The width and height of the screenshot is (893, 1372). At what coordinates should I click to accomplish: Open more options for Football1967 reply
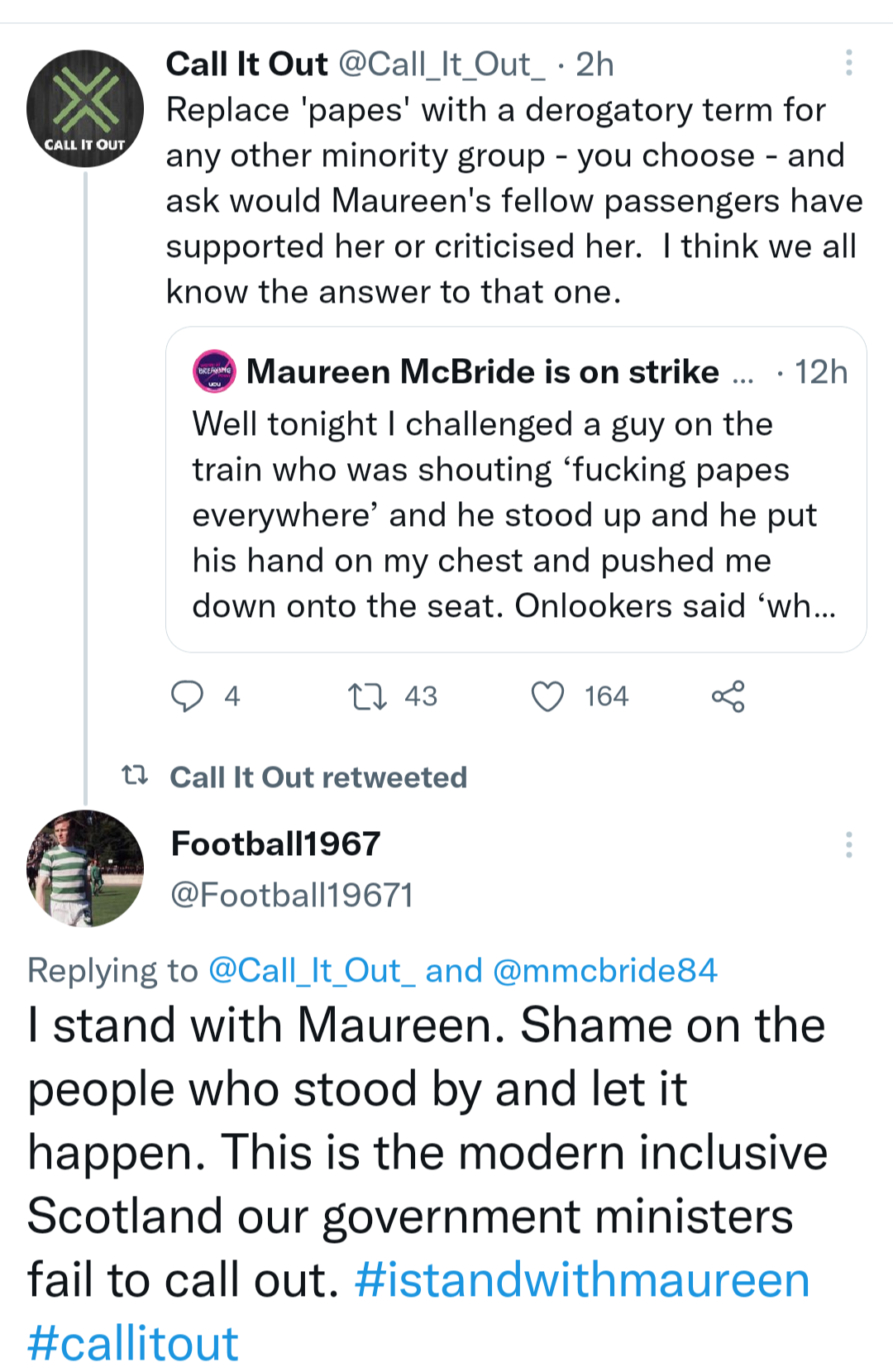coord(848,844)
